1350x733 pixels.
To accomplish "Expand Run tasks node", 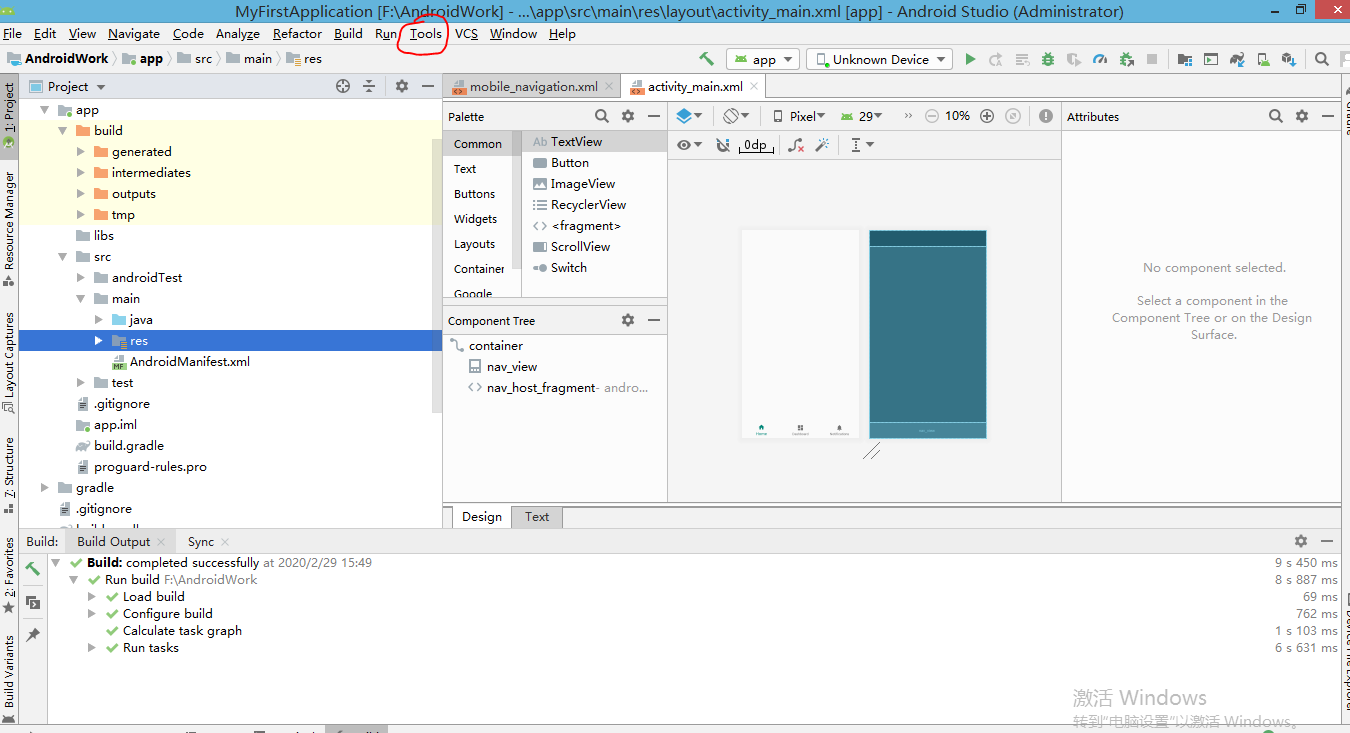I will pyautogui.click(x=91, y=648).
